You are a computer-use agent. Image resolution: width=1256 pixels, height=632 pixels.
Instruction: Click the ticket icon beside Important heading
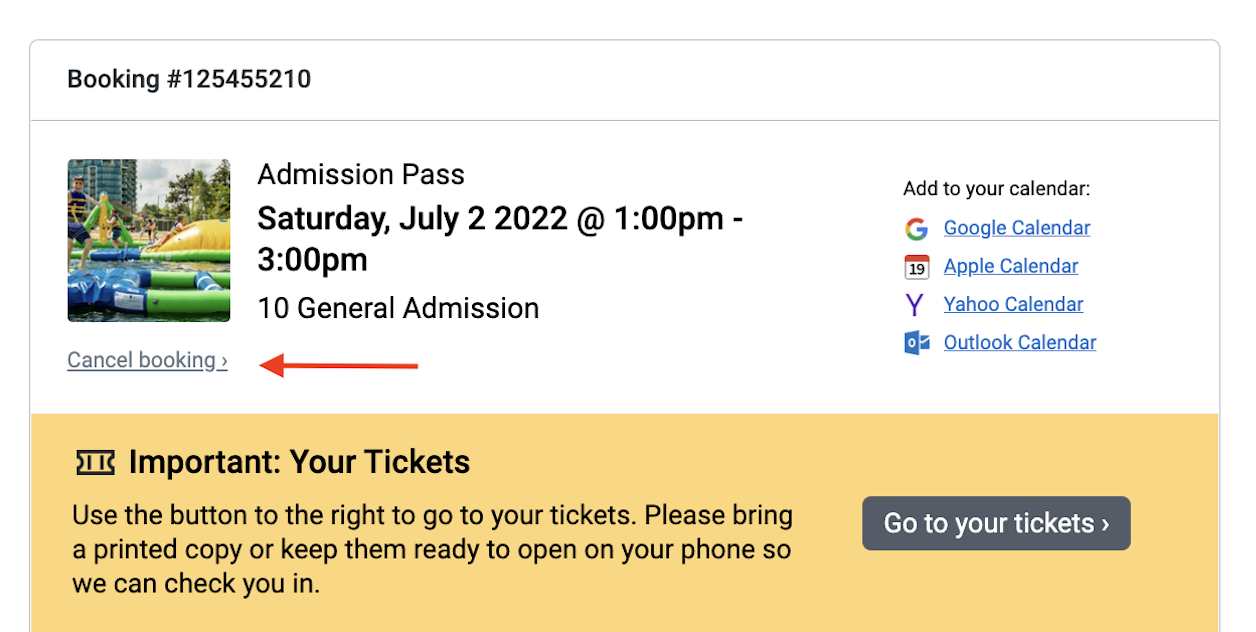click(x=95, y=462)
